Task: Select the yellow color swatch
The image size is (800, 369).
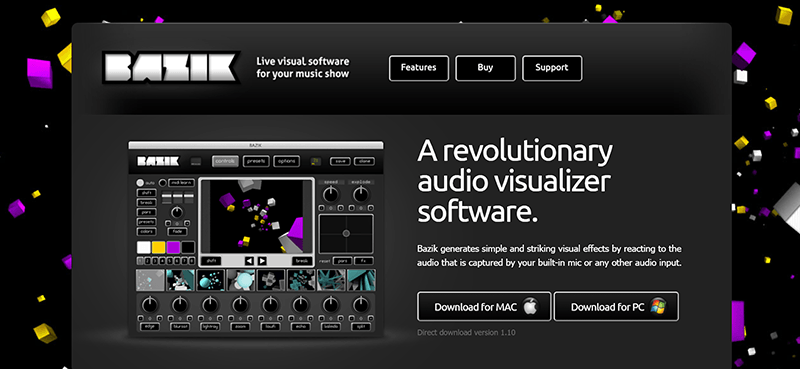Action: [x=159, y=248]
